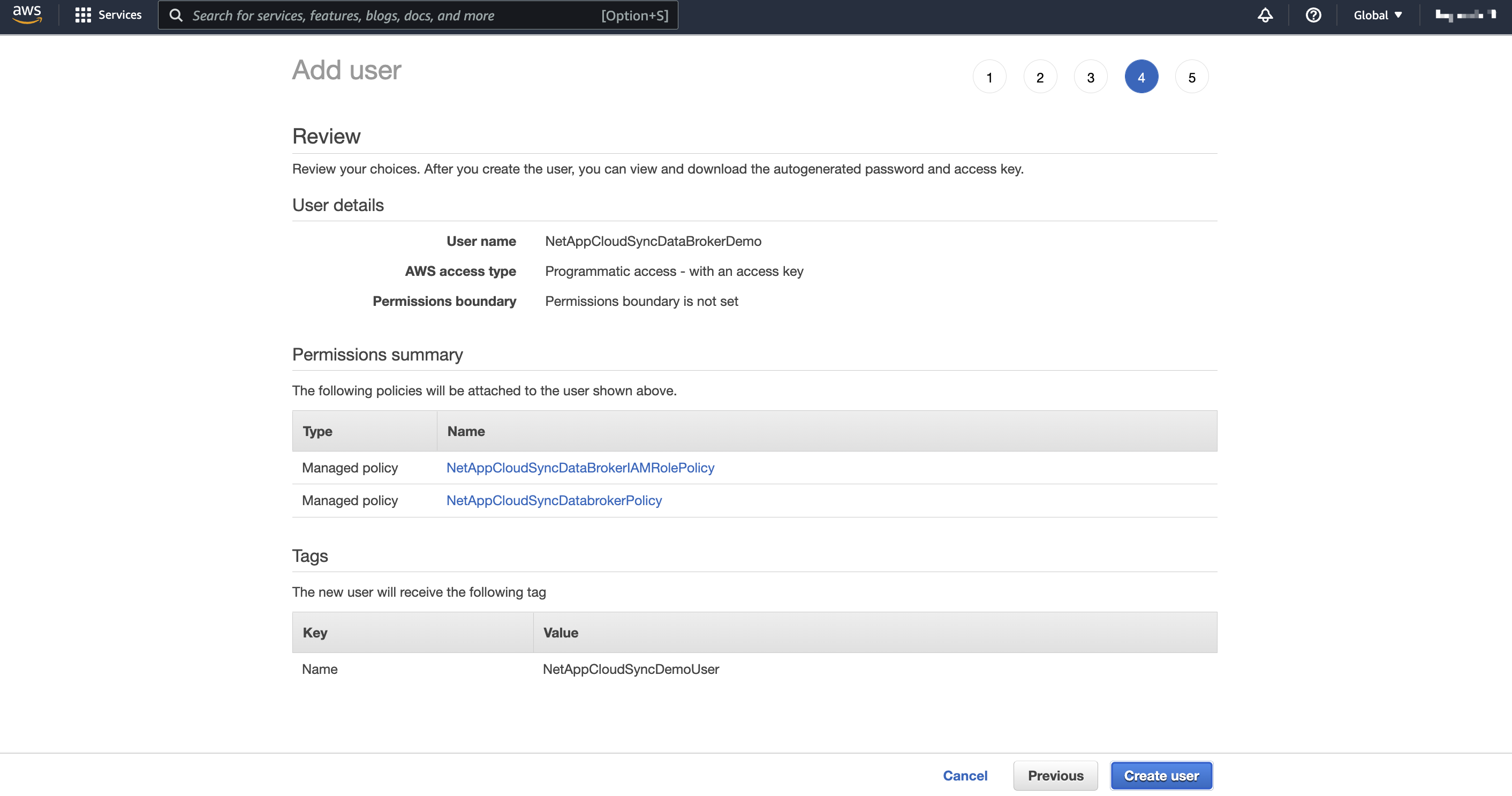The image size is (1512, 796).
Task: Cancel the add user wizard
Action: [964, 776]
